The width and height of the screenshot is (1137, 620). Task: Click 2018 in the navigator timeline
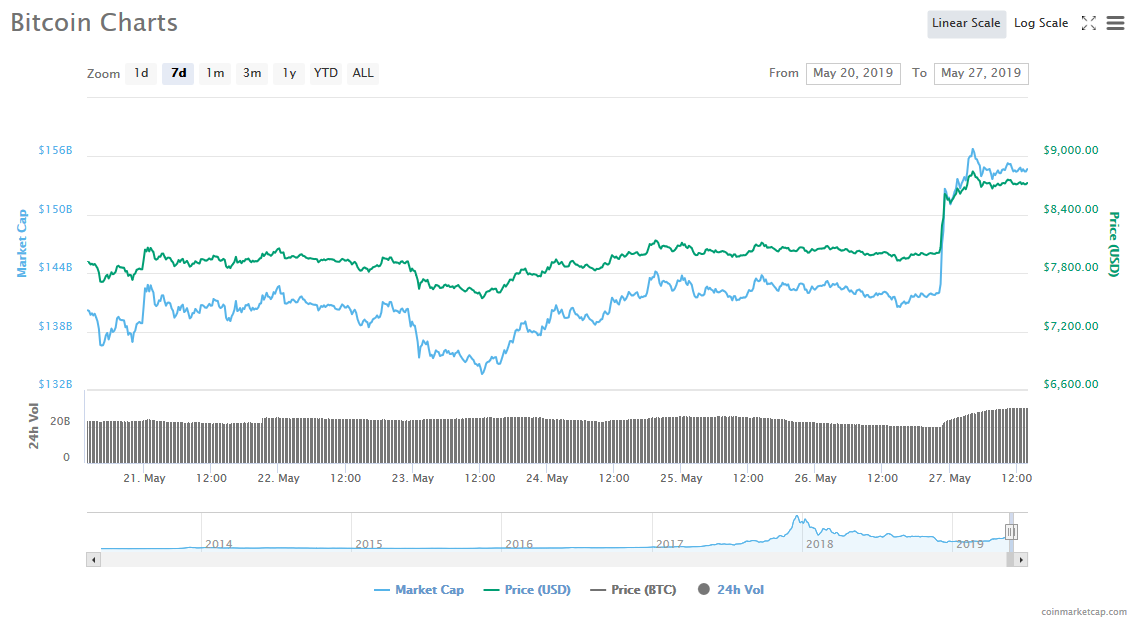point(819,544)
